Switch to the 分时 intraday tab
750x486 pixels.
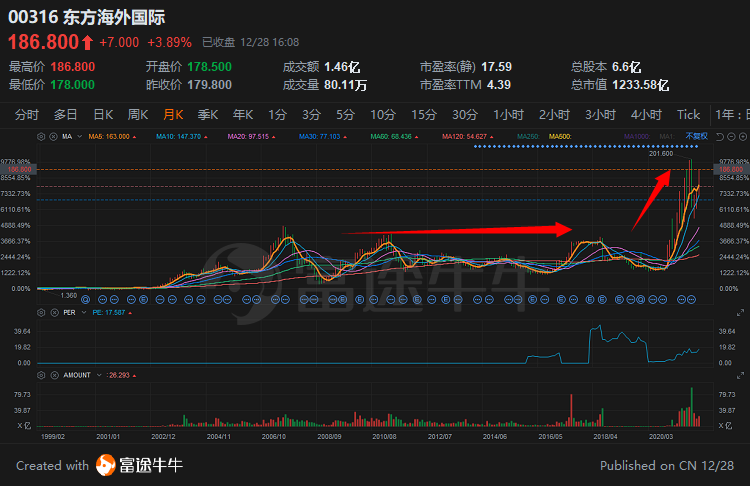(27, 114)
